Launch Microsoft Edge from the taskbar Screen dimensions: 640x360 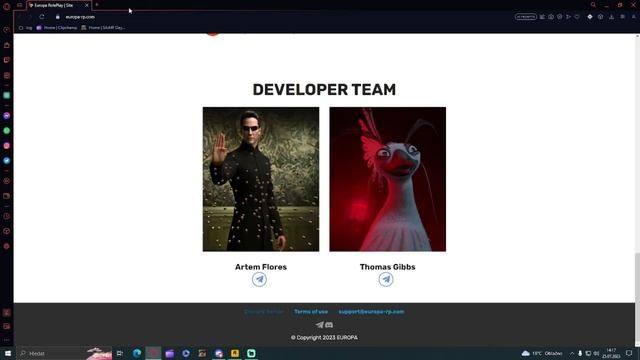(x=137, y=353)
